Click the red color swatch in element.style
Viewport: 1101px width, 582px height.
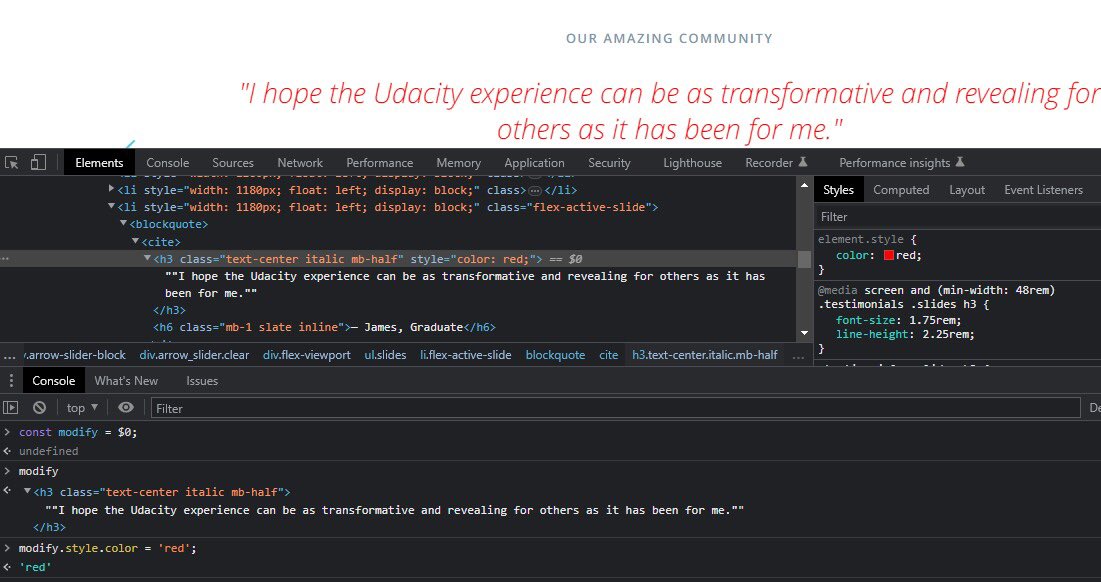click(x=888, y=256)
